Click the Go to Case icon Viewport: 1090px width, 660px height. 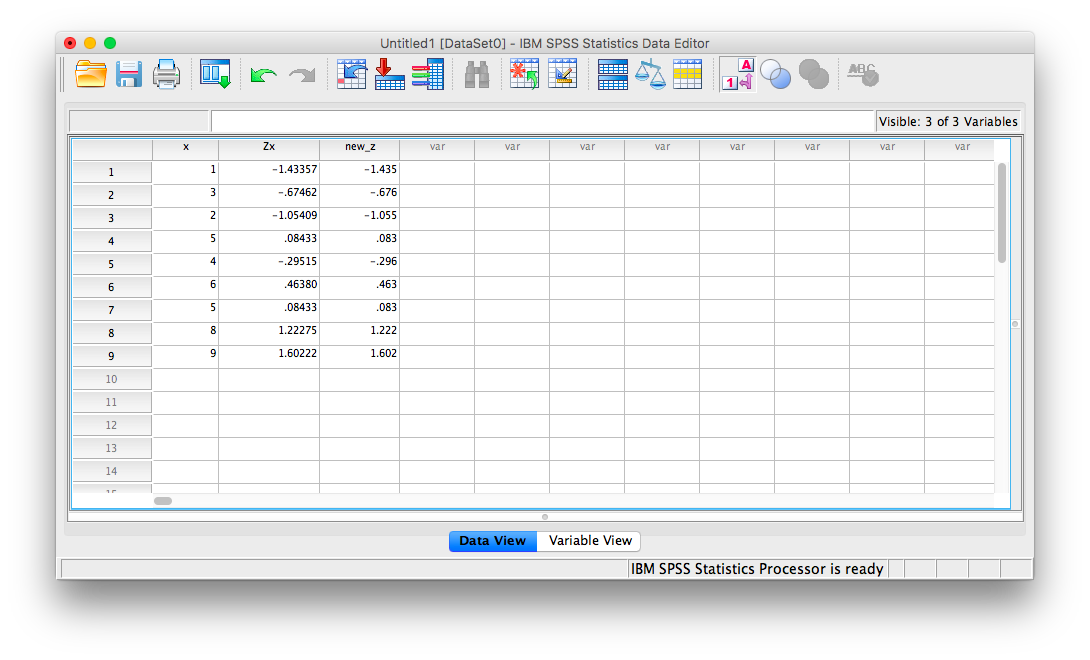click(352, 74)
